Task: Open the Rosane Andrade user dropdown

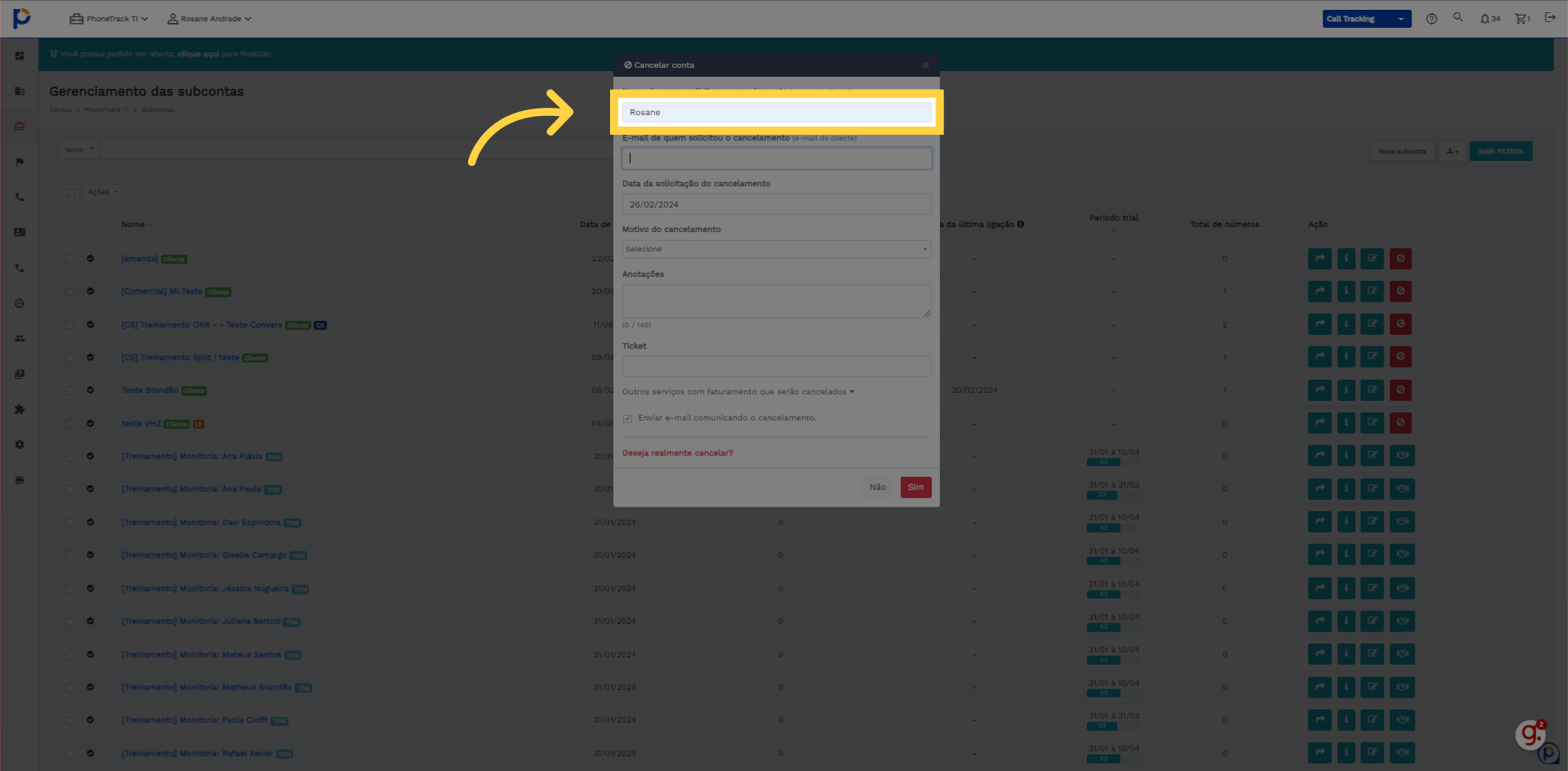Action: (209, 19)
